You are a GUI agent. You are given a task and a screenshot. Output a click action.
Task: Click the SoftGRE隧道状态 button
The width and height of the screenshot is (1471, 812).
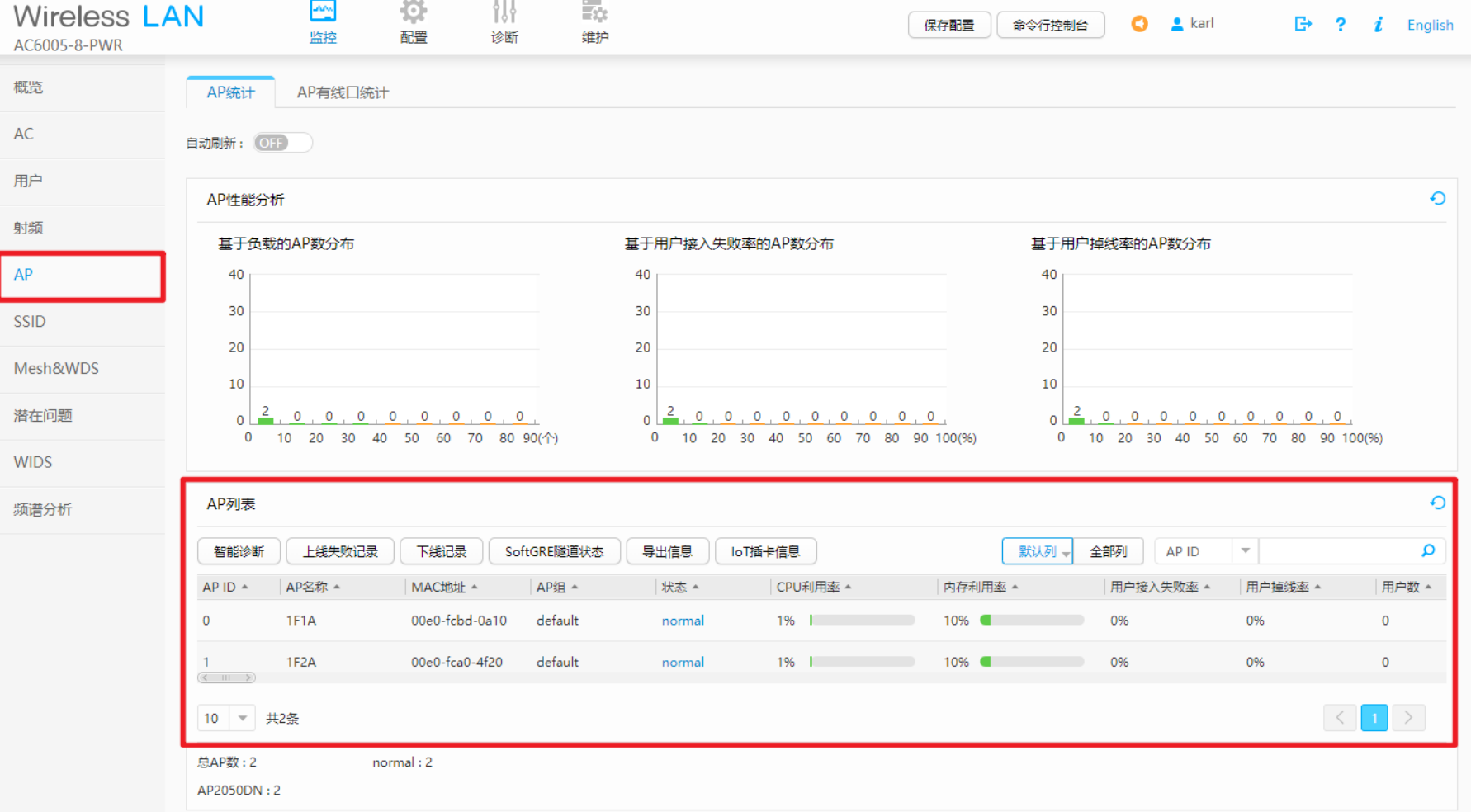555,551
